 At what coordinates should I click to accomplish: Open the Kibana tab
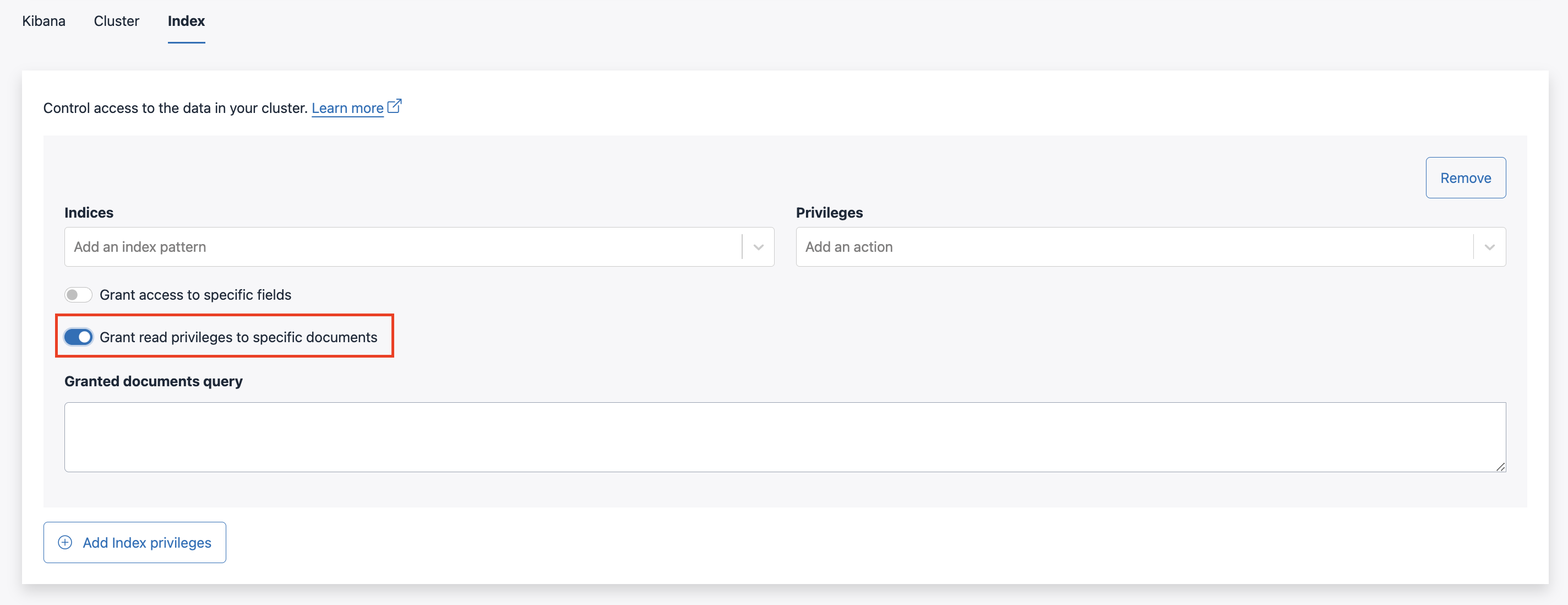point(43,21)
